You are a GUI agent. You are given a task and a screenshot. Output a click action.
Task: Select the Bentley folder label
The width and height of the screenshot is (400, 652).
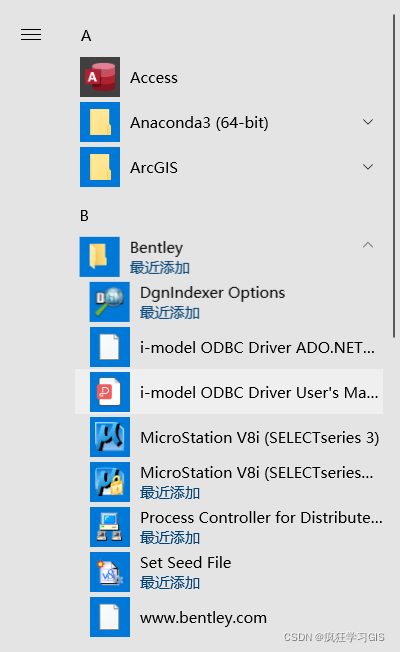(156, 247)
